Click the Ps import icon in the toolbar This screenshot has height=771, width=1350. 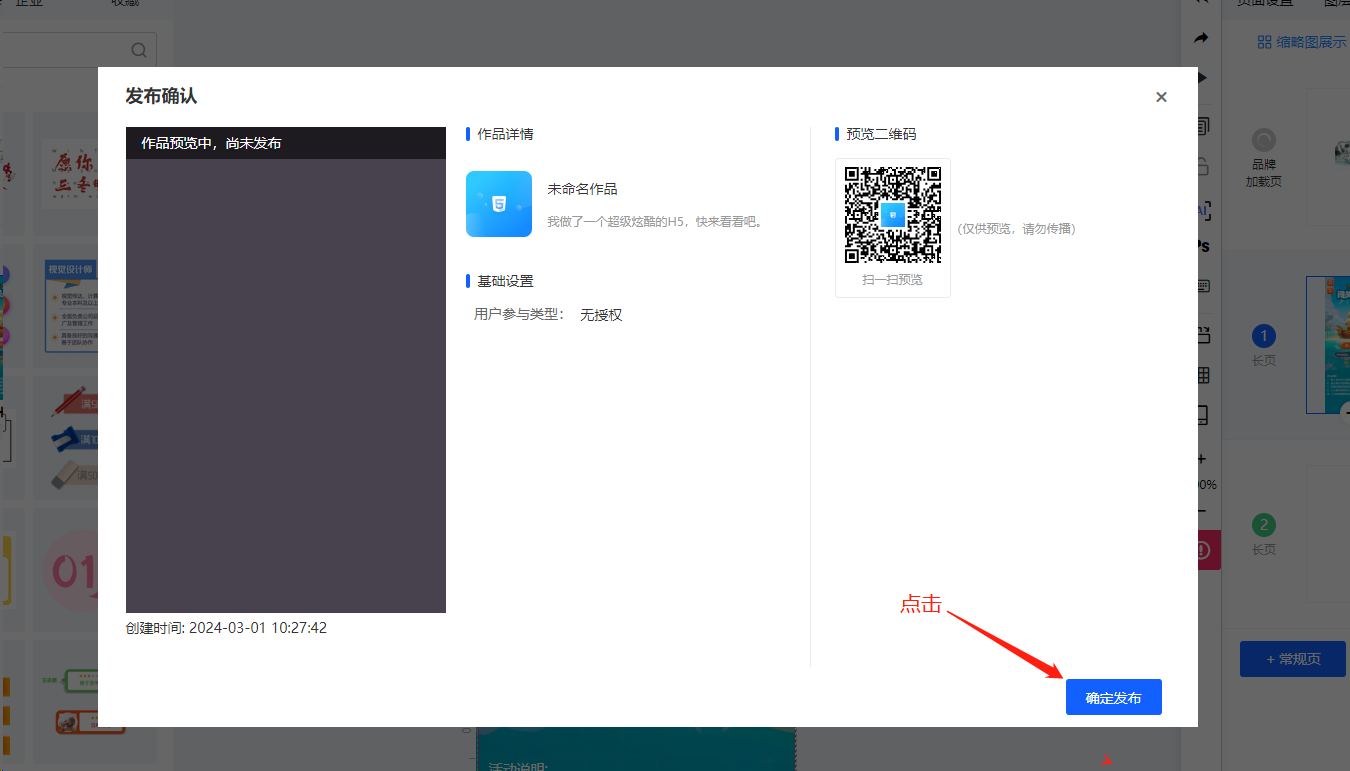coord(1202,246)
